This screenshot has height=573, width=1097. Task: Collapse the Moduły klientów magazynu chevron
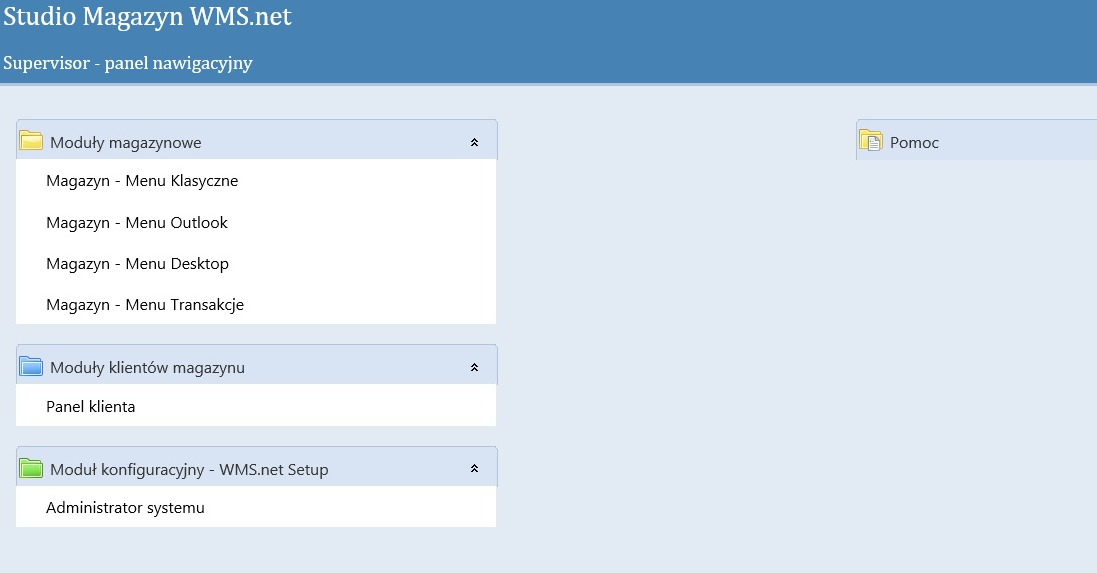click(x=474, y=367)
